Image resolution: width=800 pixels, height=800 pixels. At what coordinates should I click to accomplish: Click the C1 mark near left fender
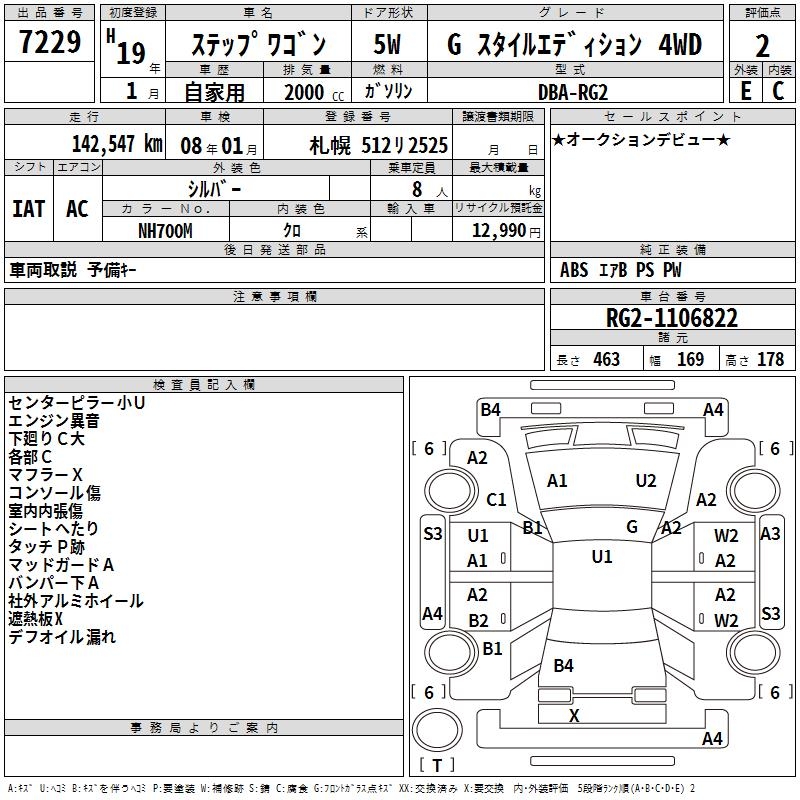pos(496,499)
